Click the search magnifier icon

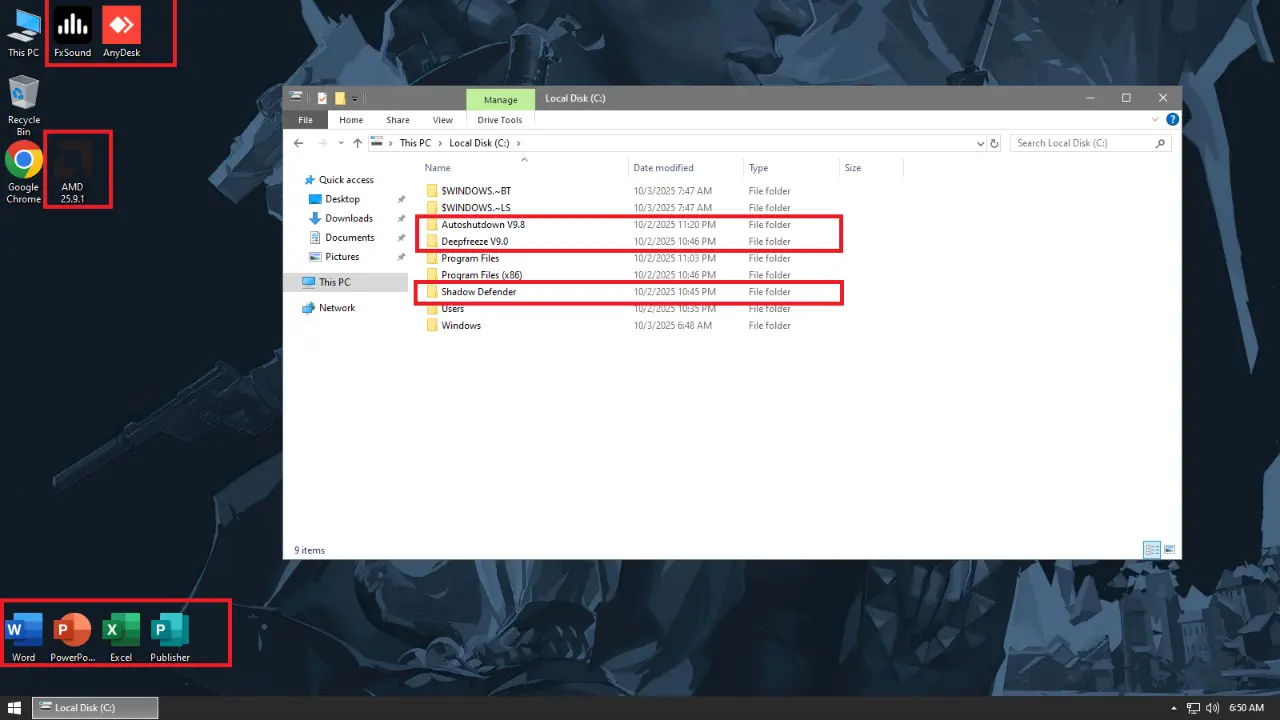click(1160, 143)
